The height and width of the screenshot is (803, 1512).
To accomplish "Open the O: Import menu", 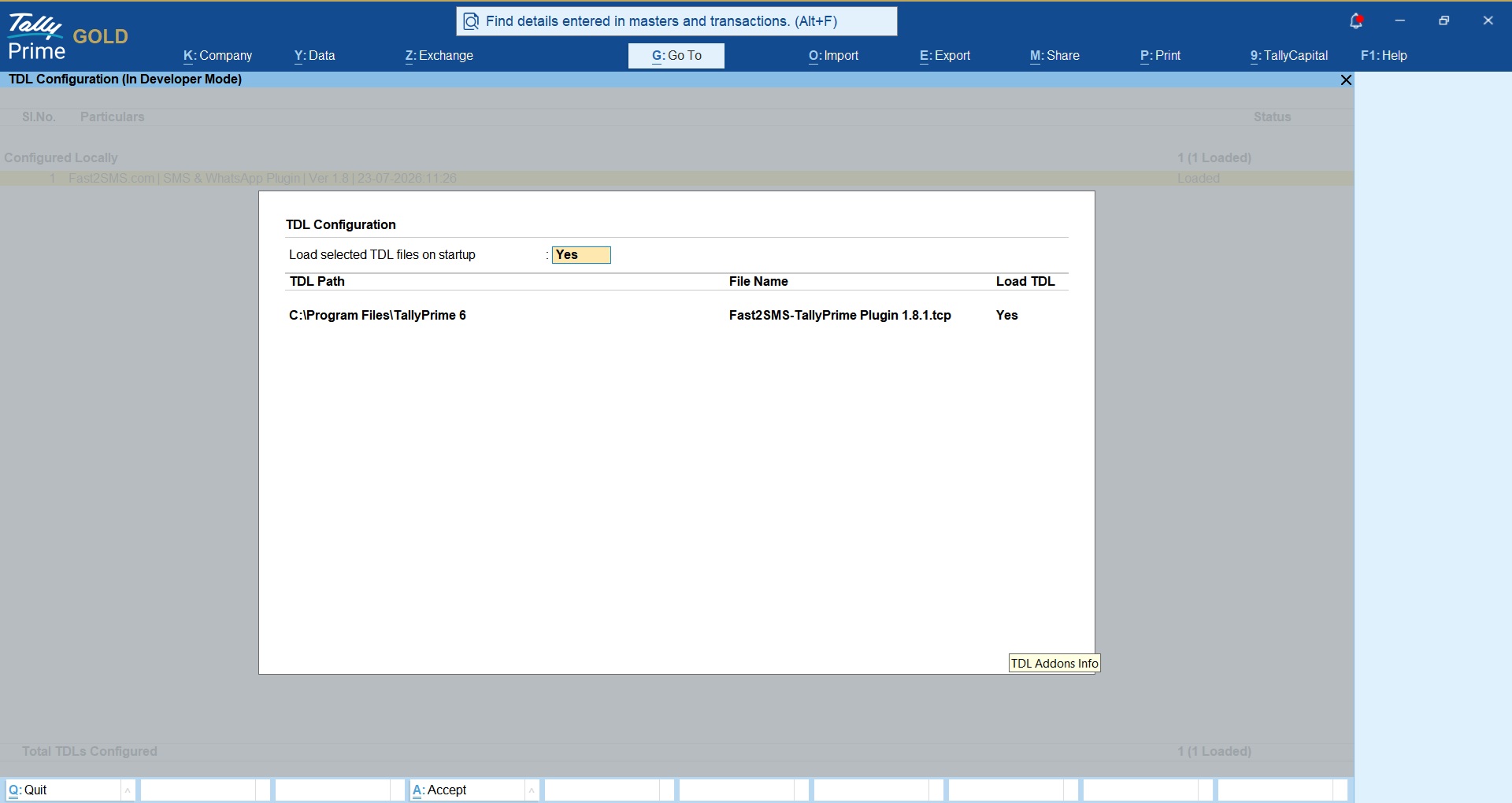I will pos(833,56).
